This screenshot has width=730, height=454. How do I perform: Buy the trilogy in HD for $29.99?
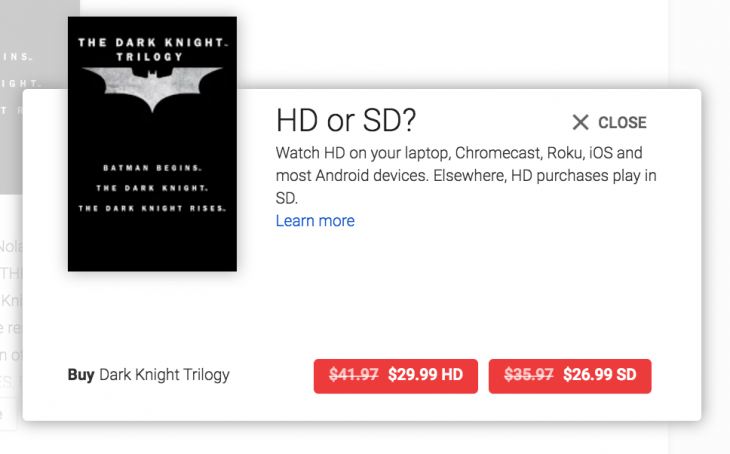(396, 376)
